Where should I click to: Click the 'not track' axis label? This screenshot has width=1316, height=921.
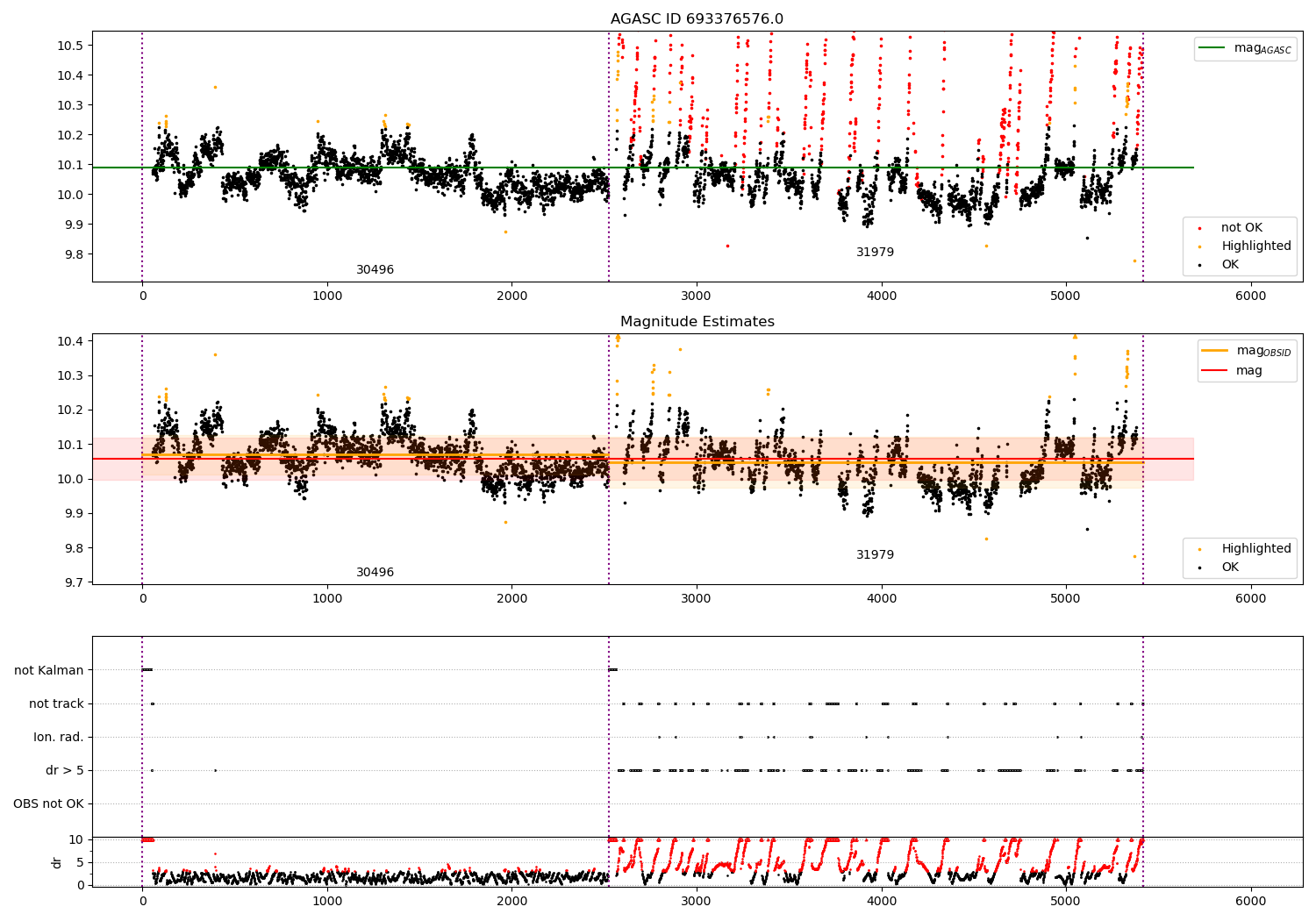[56, 704]
